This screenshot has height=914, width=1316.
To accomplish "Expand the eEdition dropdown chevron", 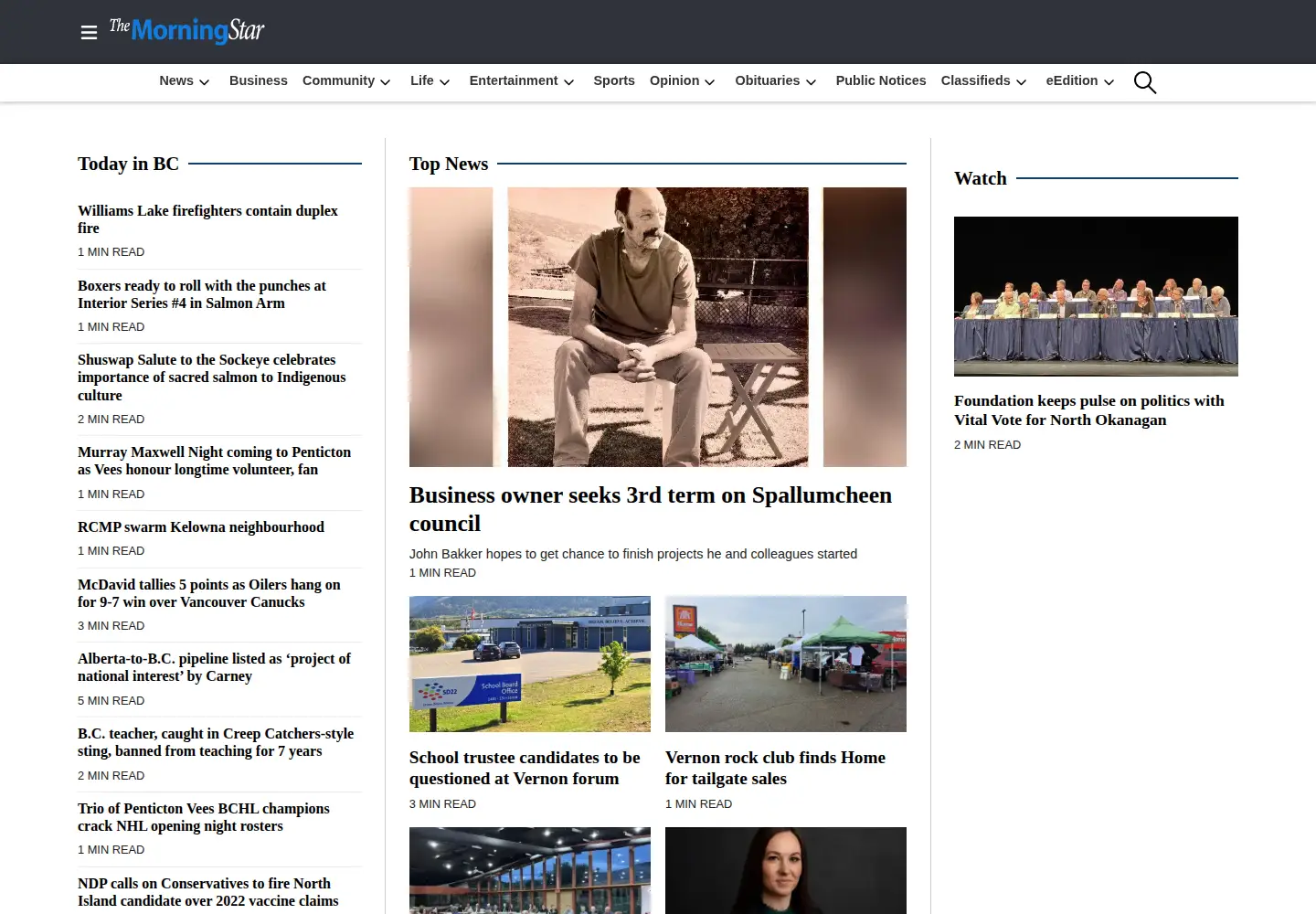I will 1109,82.
